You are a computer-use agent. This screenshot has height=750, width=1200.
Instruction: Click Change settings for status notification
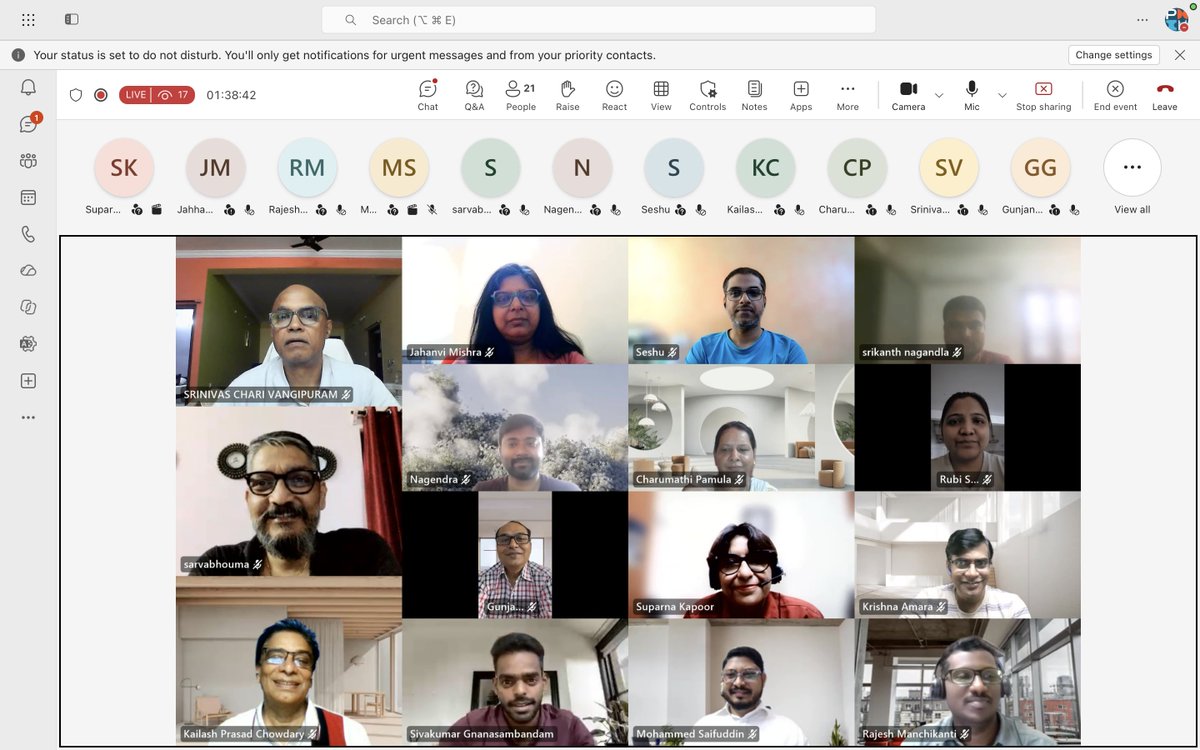pos(1114,55)
